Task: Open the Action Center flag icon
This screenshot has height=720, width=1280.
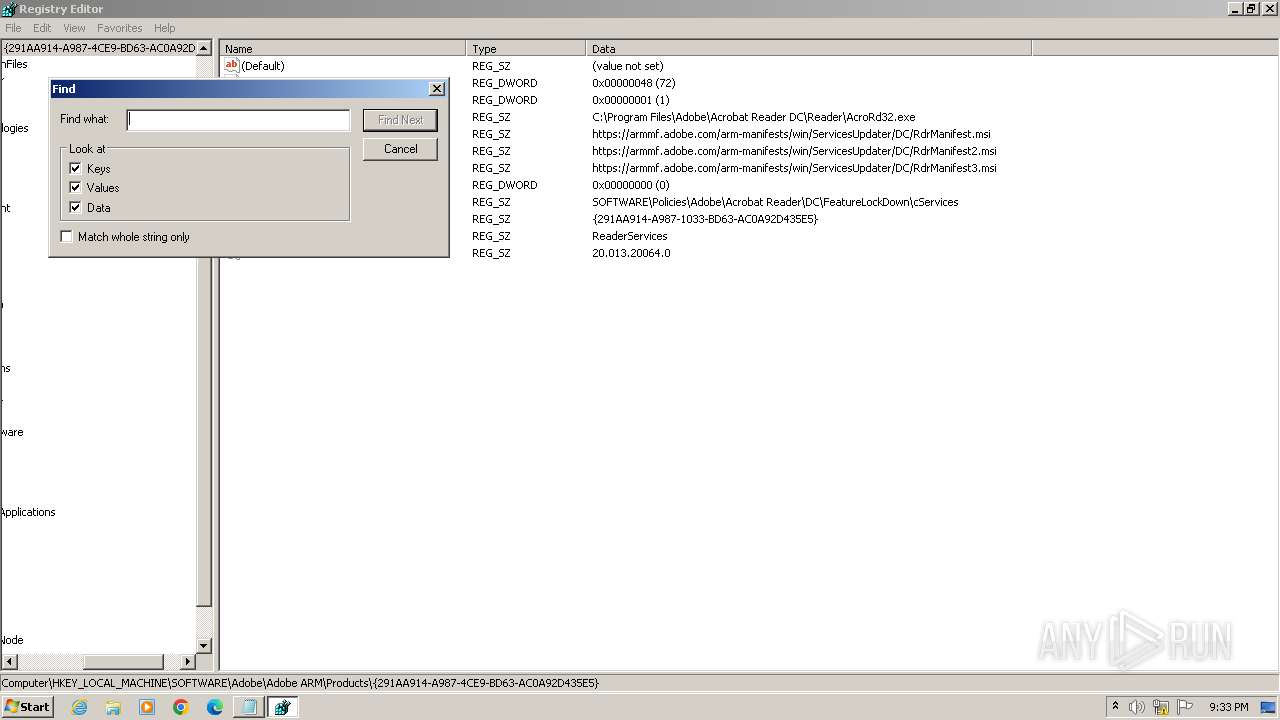Action: coord(1185,707)
